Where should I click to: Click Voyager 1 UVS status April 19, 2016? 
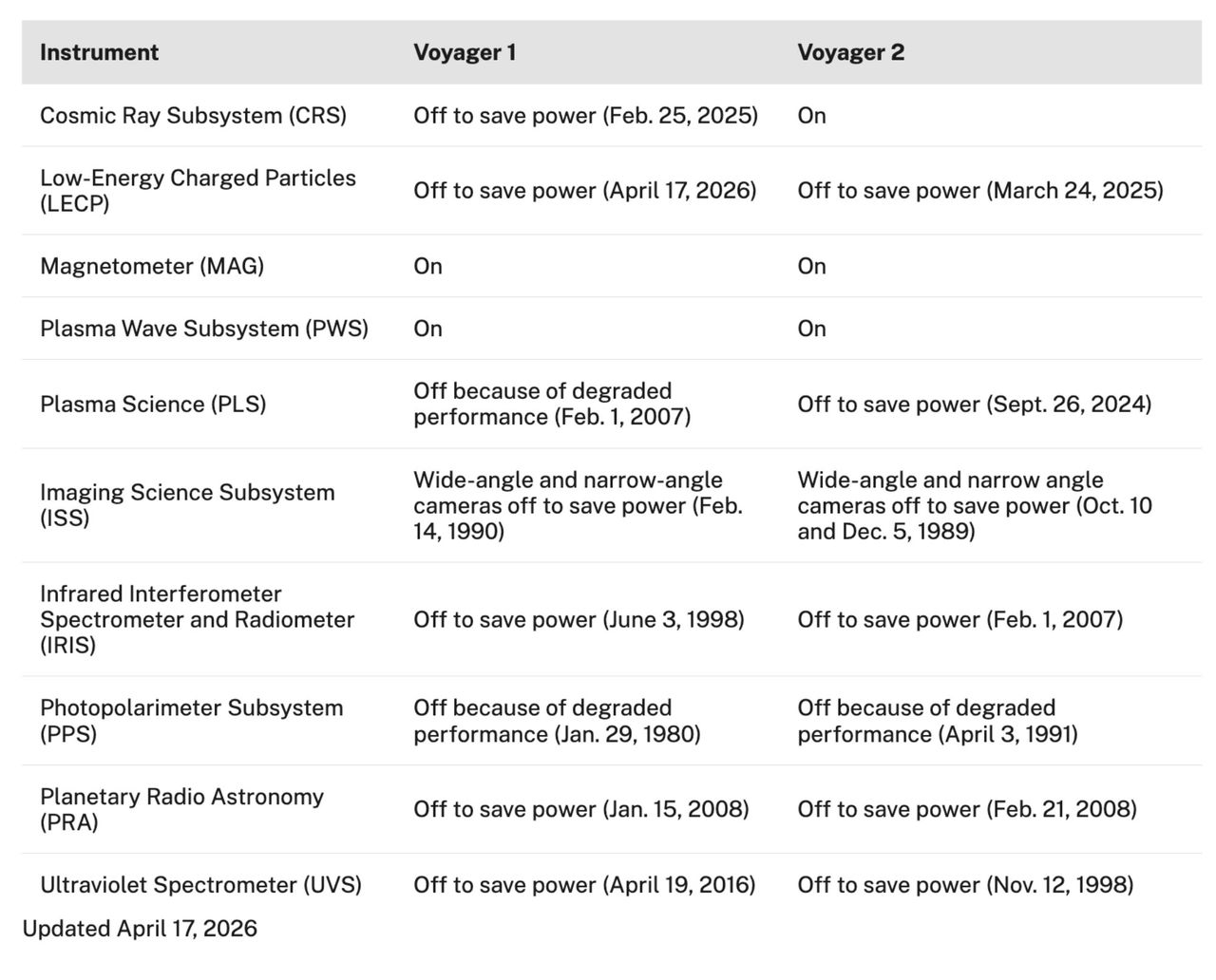click(x=584, y=885)
